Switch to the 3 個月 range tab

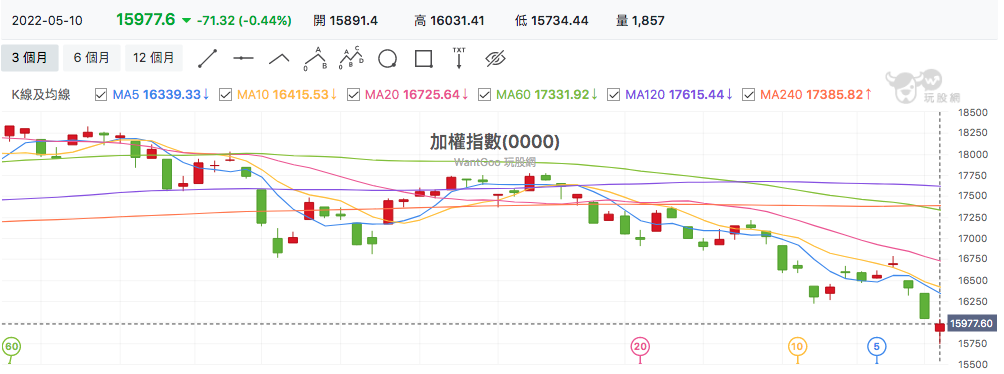pyautogui.click(x=29, y=58)
